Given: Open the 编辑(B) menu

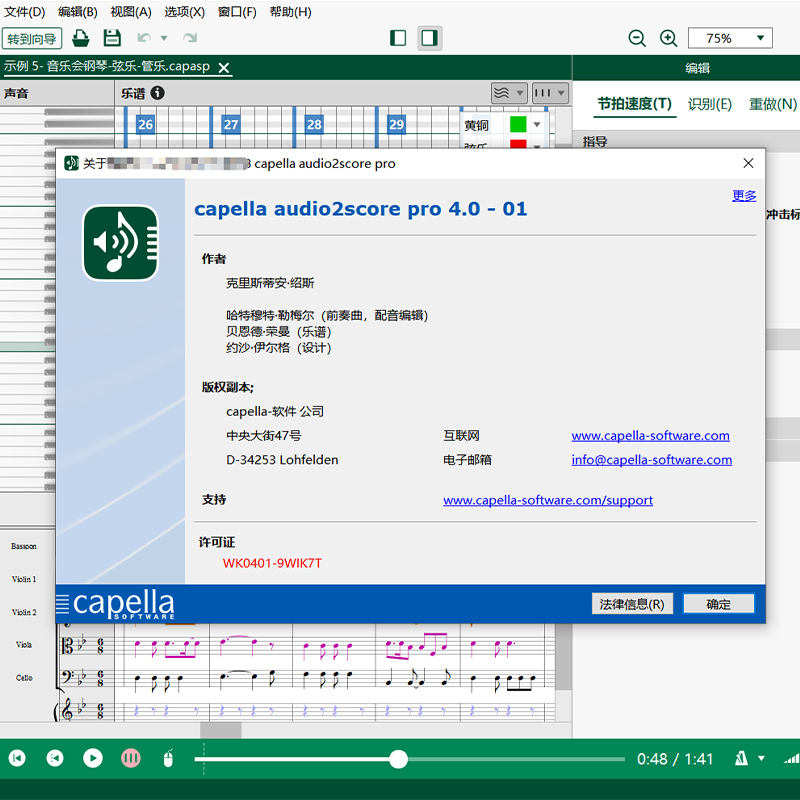Looking at the screenshot, I should 78,12.
